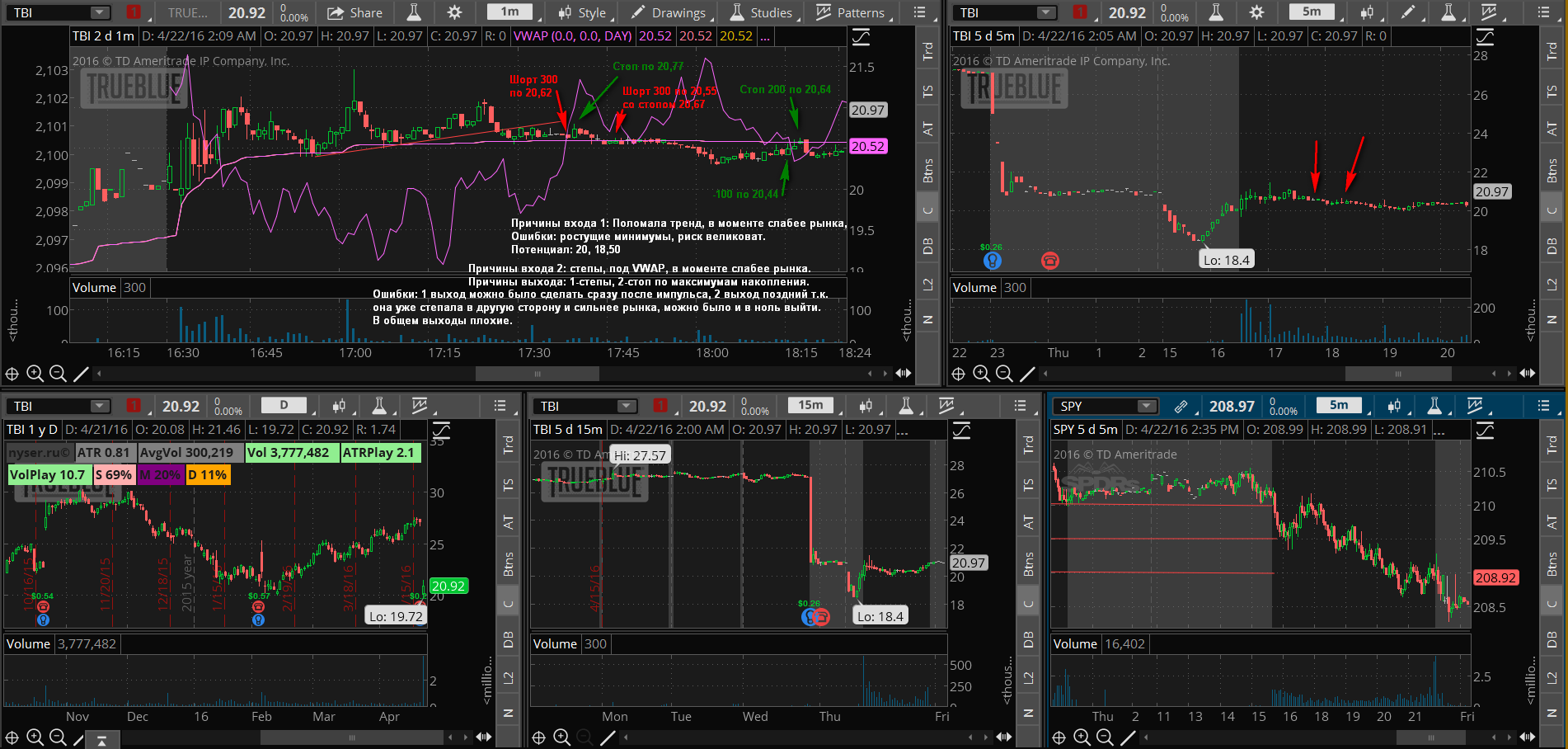The height and width of the screenshot is (749, 1568).
Task: Open the chain link icon in SPY panel
Action: pyautogui.click(x=1181, y=406)
